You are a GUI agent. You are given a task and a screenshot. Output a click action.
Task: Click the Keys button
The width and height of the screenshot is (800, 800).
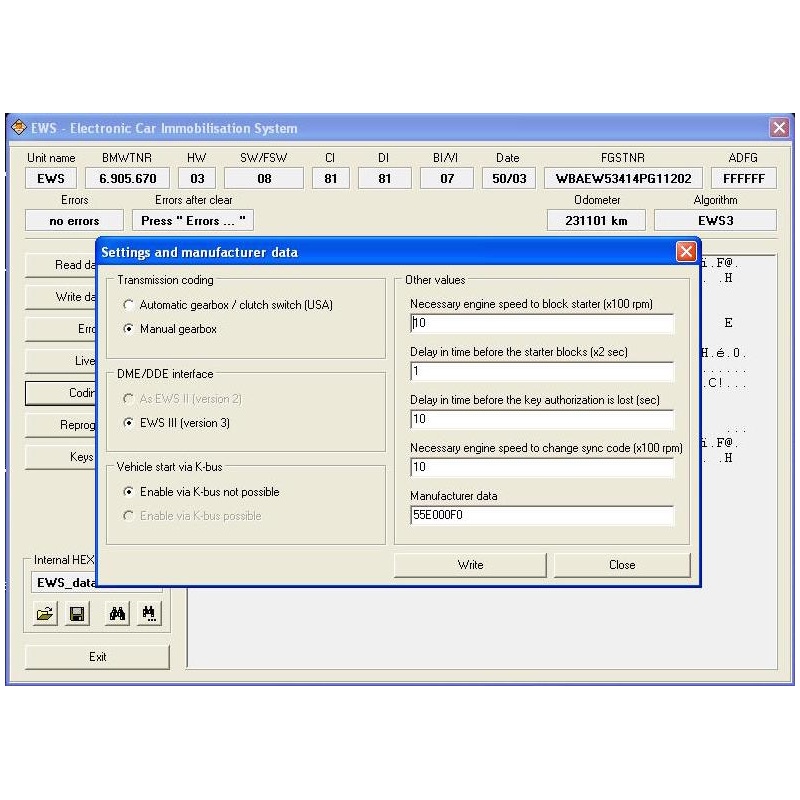(61, 457)
